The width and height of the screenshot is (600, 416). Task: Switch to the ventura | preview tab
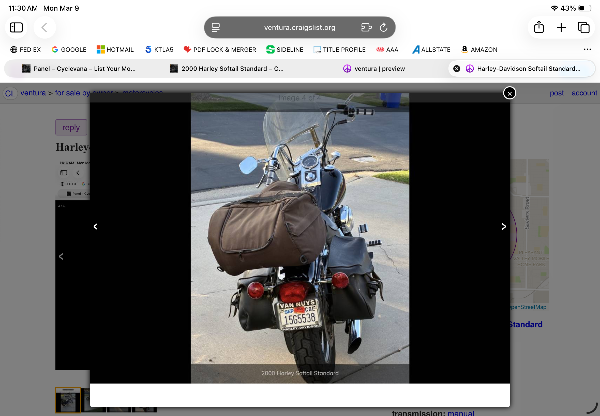click(x=375, y=69)
